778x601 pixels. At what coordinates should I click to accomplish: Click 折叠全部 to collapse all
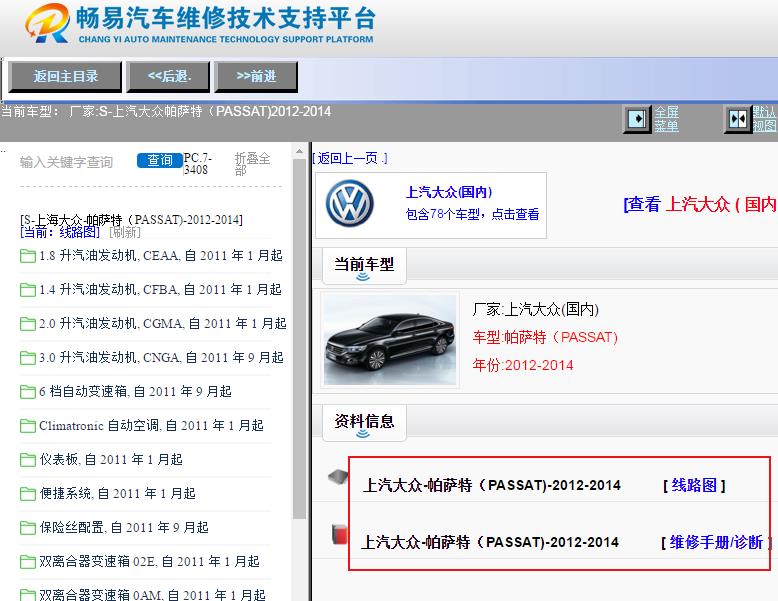(252, 164)
